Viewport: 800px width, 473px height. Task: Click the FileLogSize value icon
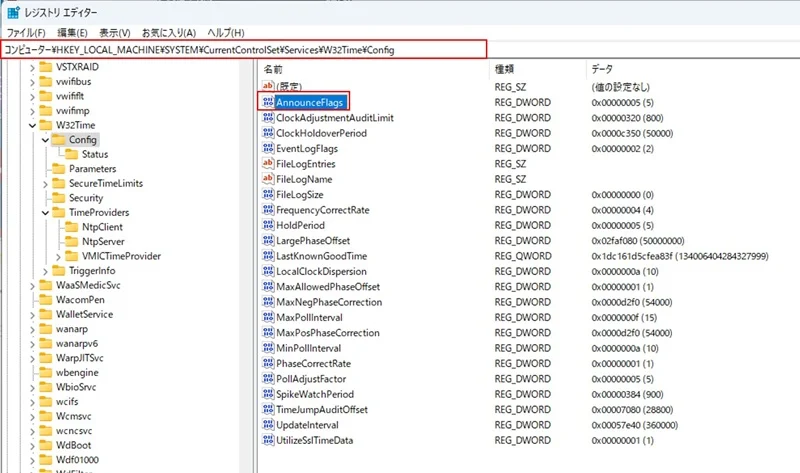coord(268,194)
